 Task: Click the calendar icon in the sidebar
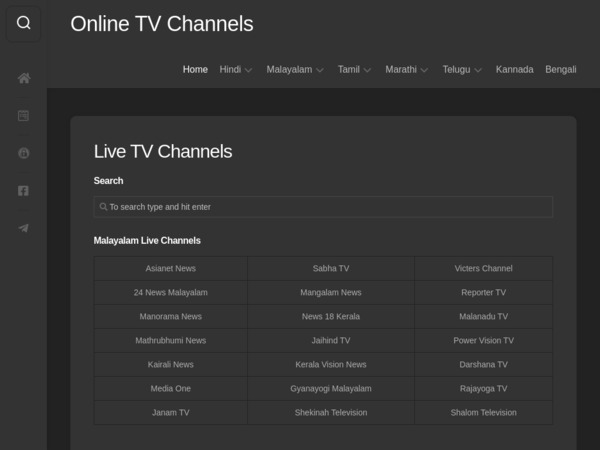click(x=23, y=116)
